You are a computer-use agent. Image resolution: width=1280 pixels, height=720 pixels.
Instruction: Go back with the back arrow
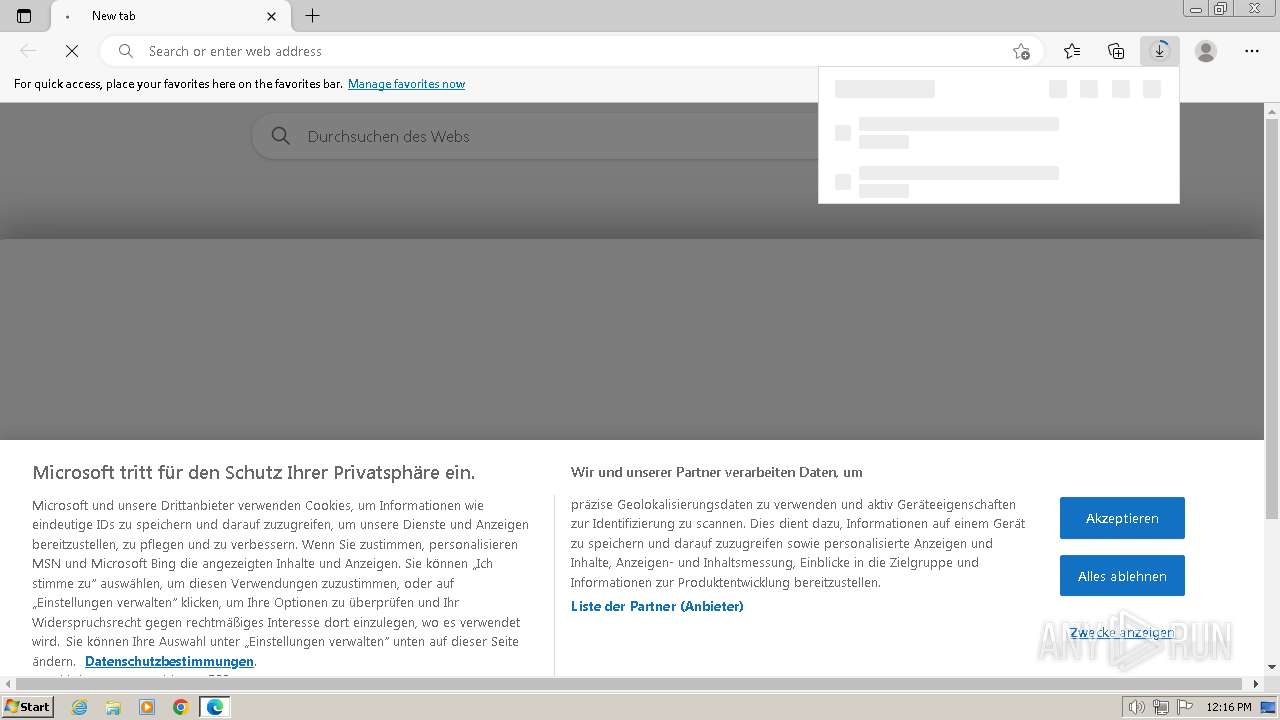(28, 51)
